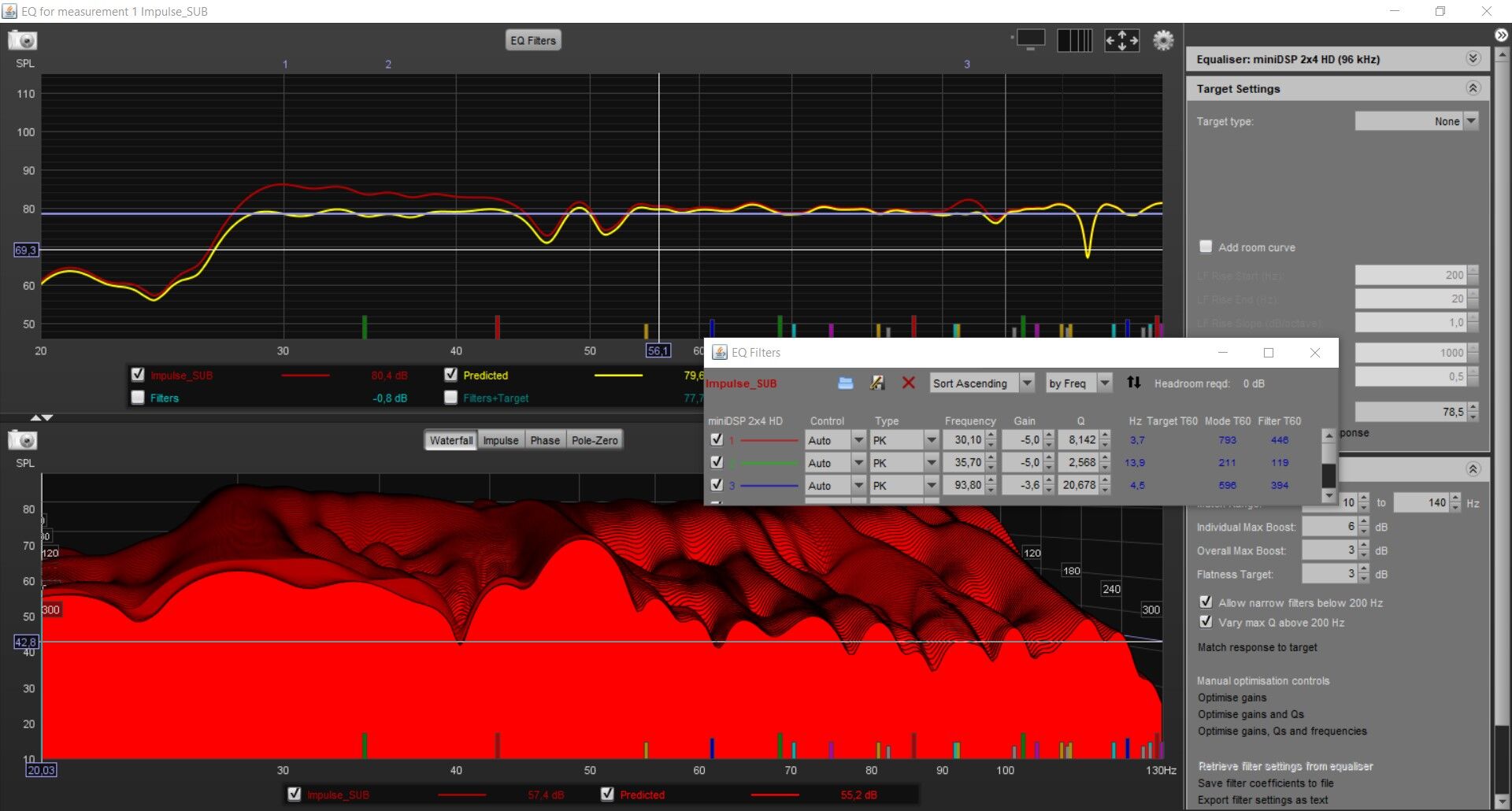This screenshot has width=1512, height=811.
Task: Toggle Impulse_SUB trace in upper graph legend
Action: [x=138, y=375]
